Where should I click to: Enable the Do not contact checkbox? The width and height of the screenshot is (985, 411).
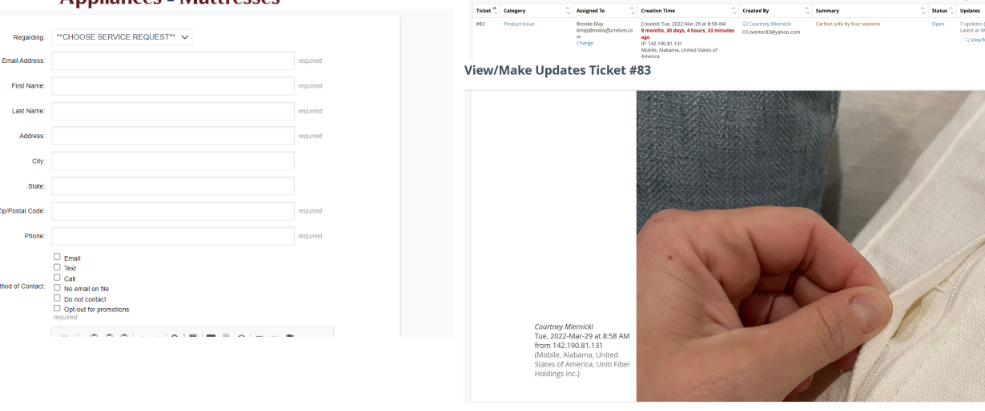coord(57,298)
